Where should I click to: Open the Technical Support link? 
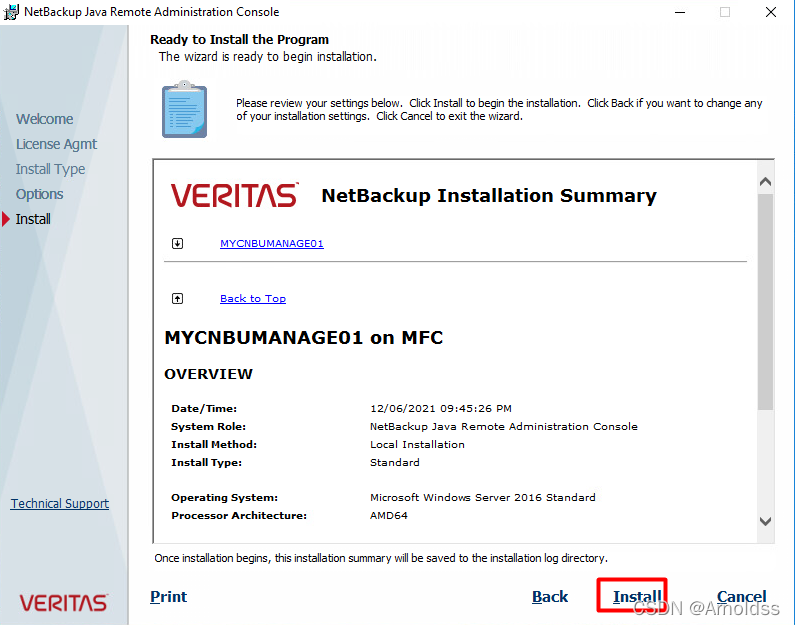coord(60,503)
